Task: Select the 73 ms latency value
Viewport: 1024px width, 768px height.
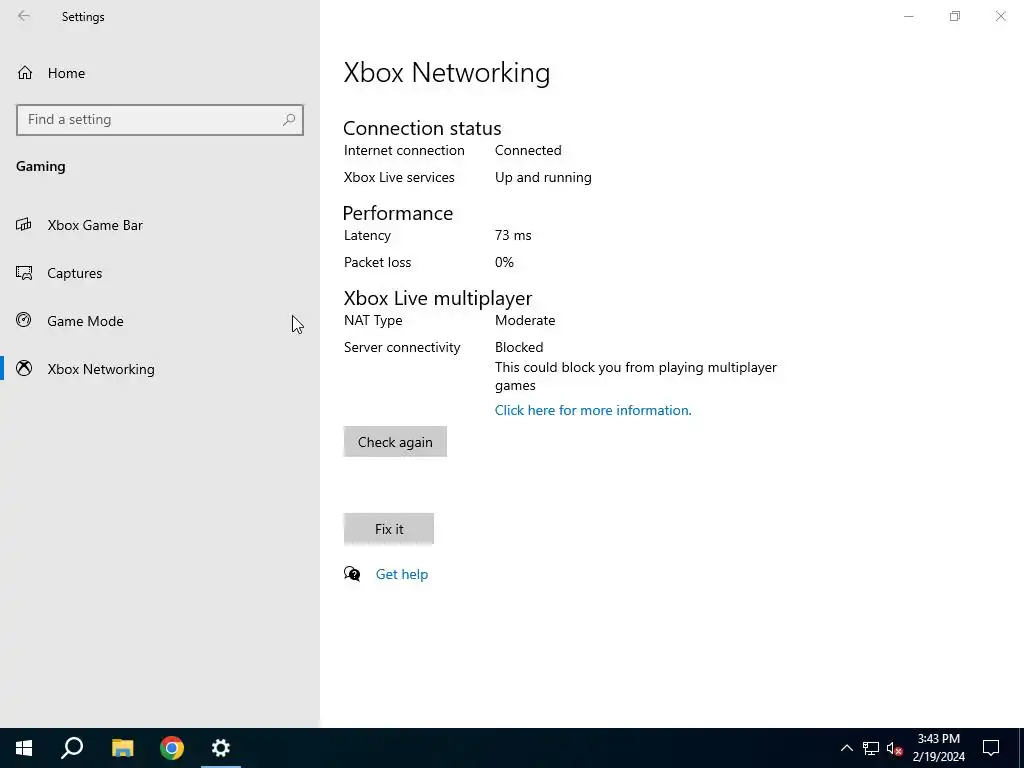Action: pyautogui.click(x=513, y=236)
